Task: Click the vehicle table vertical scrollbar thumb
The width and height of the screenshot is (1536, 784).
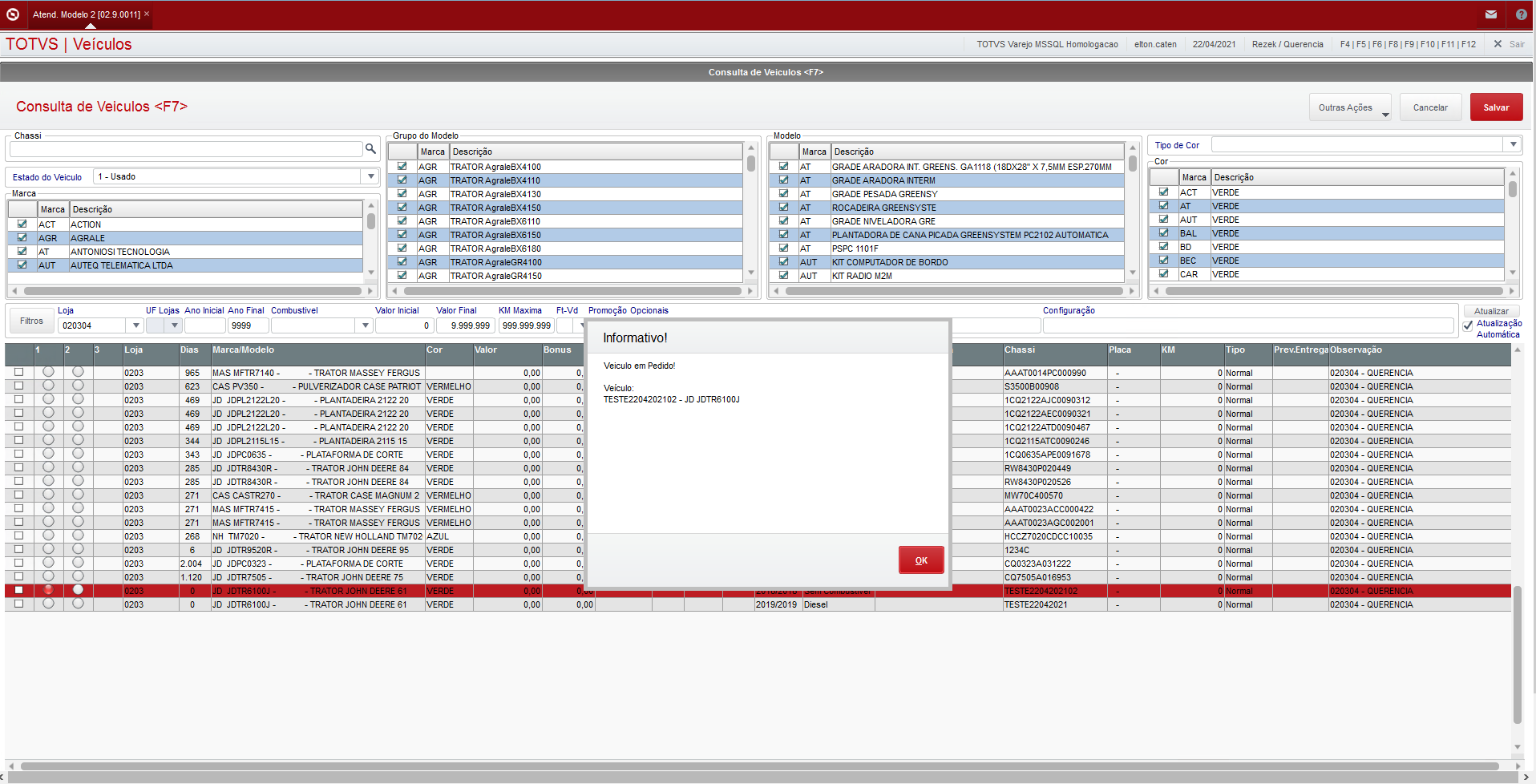Action: click(x=1517, y=655)
